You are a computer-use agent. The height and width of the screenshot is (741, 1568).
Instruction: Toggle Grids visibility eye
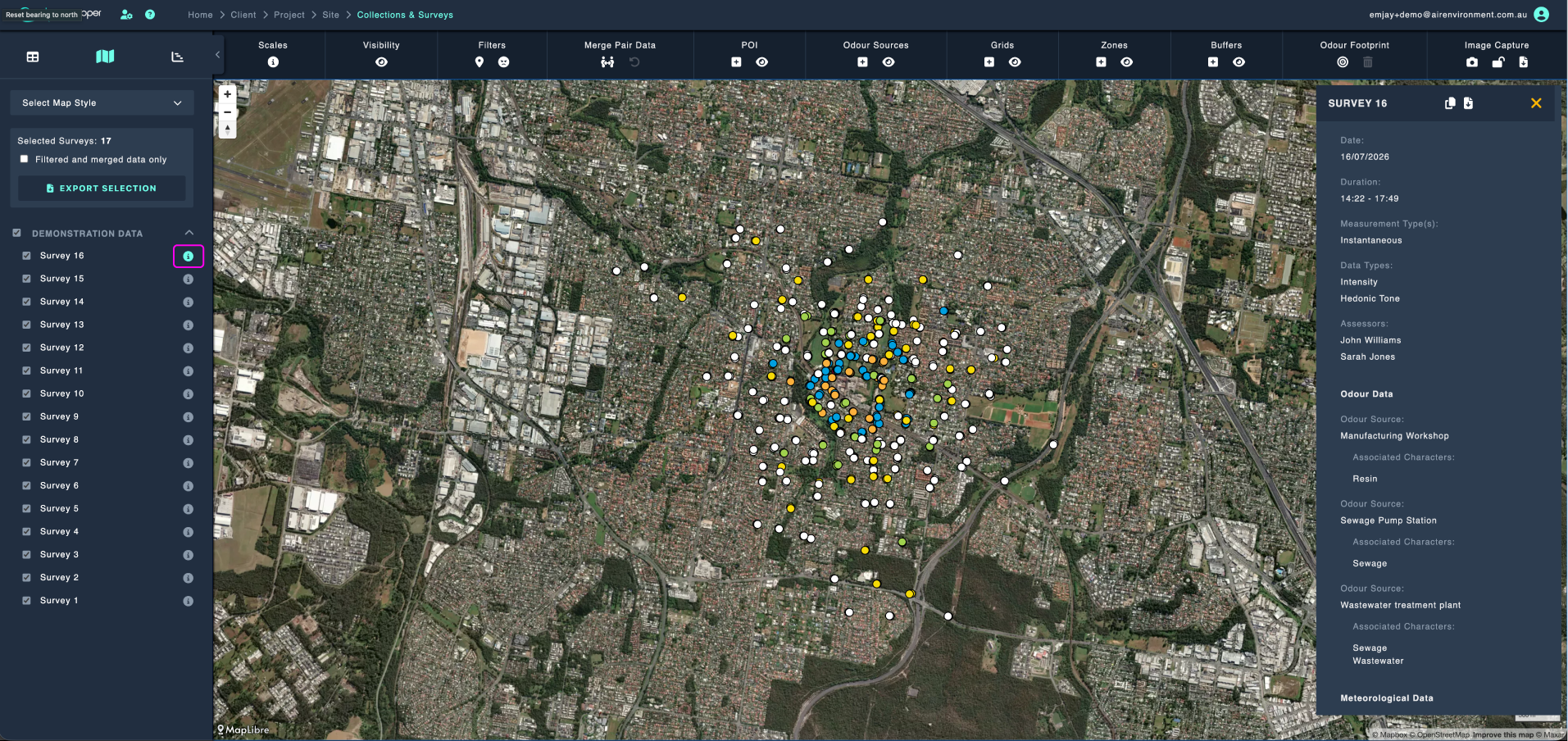pos(1015,62)
